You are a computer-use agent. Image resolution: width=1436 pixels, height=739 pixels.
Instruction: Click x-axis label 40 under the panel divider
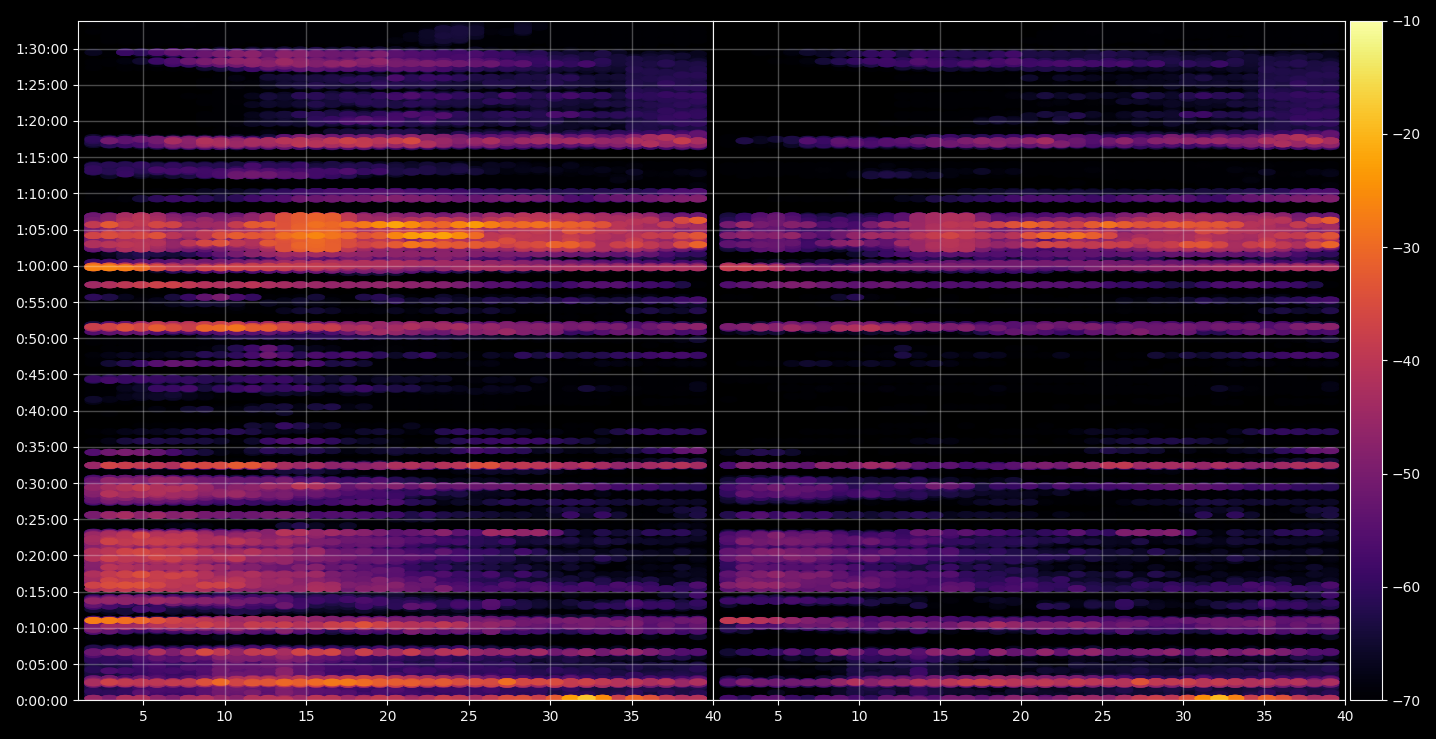[x=713, y=717]
